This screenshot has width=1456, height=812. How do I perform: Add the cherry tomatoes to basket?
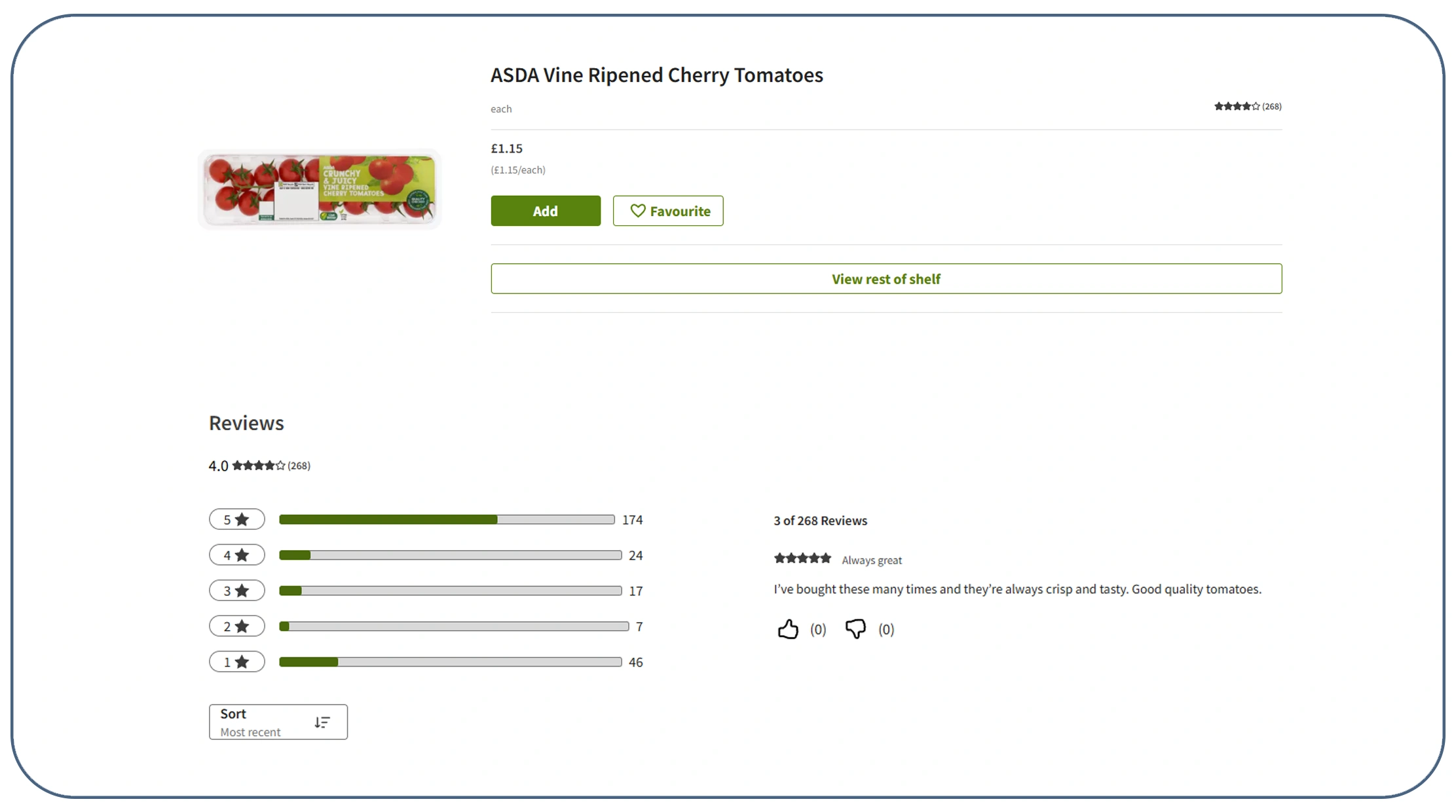coord(545,211)
